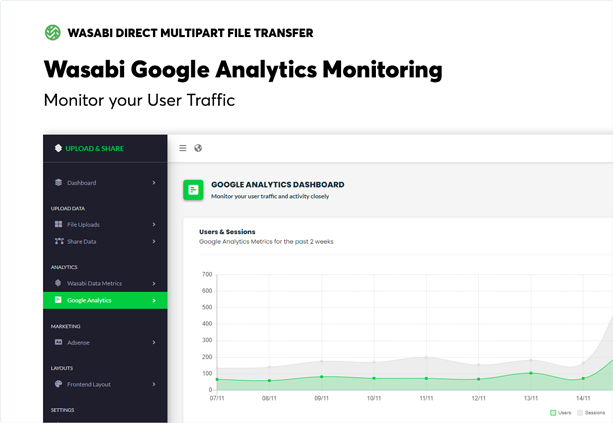Click the Upload & Share logo icon
613x423 pixels.
(58, 148)
